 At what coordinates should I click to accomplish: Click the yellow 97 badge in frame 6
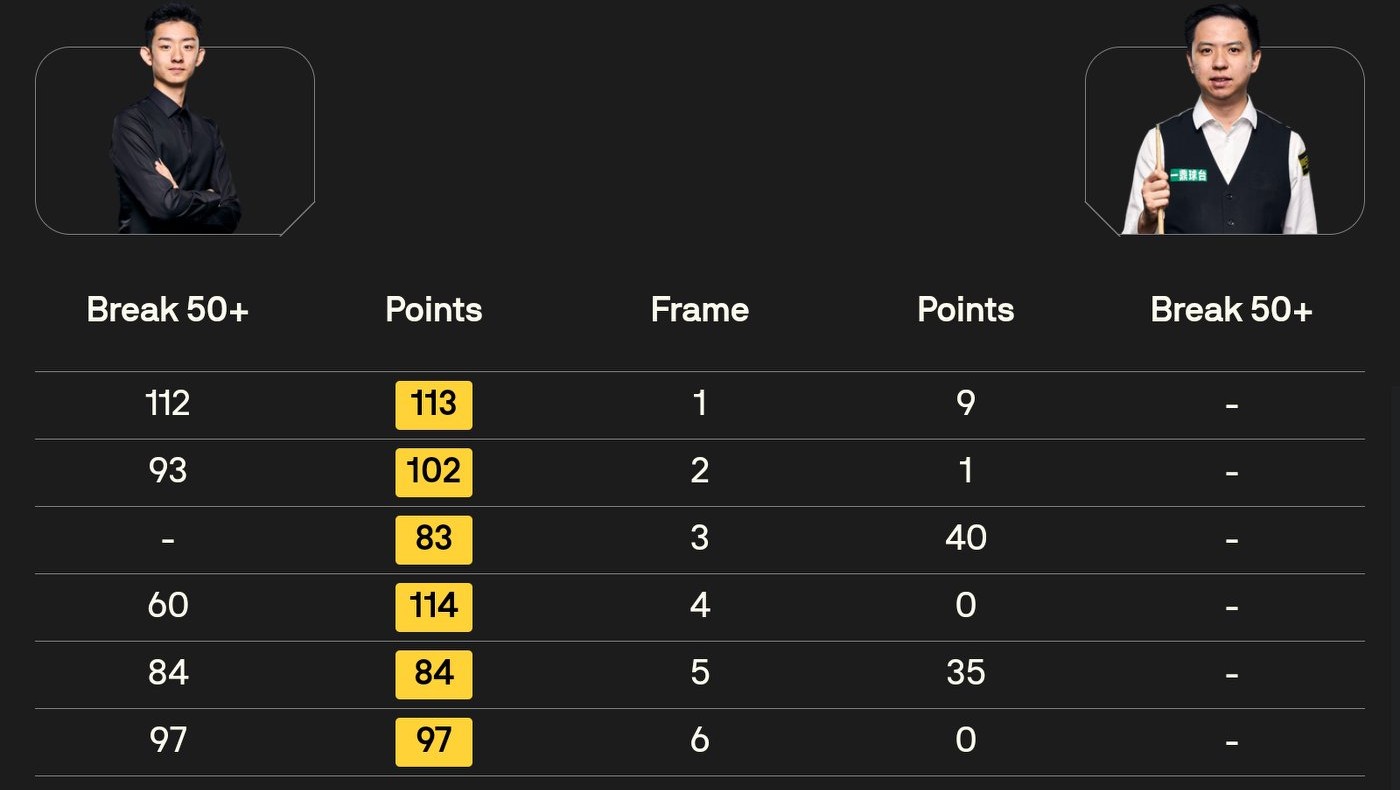point(434,742)
